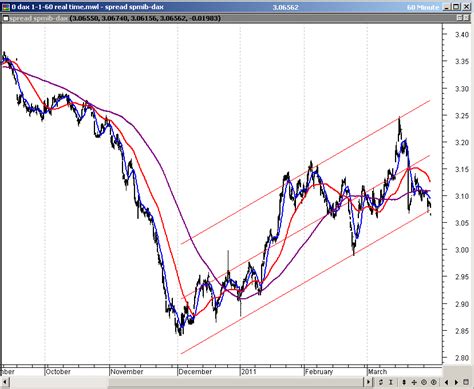Image resolution: width=474 pixels, height=389 pixels.
Task: Close the inner spread spmib-dax chart pane
Action: point(466,18)
